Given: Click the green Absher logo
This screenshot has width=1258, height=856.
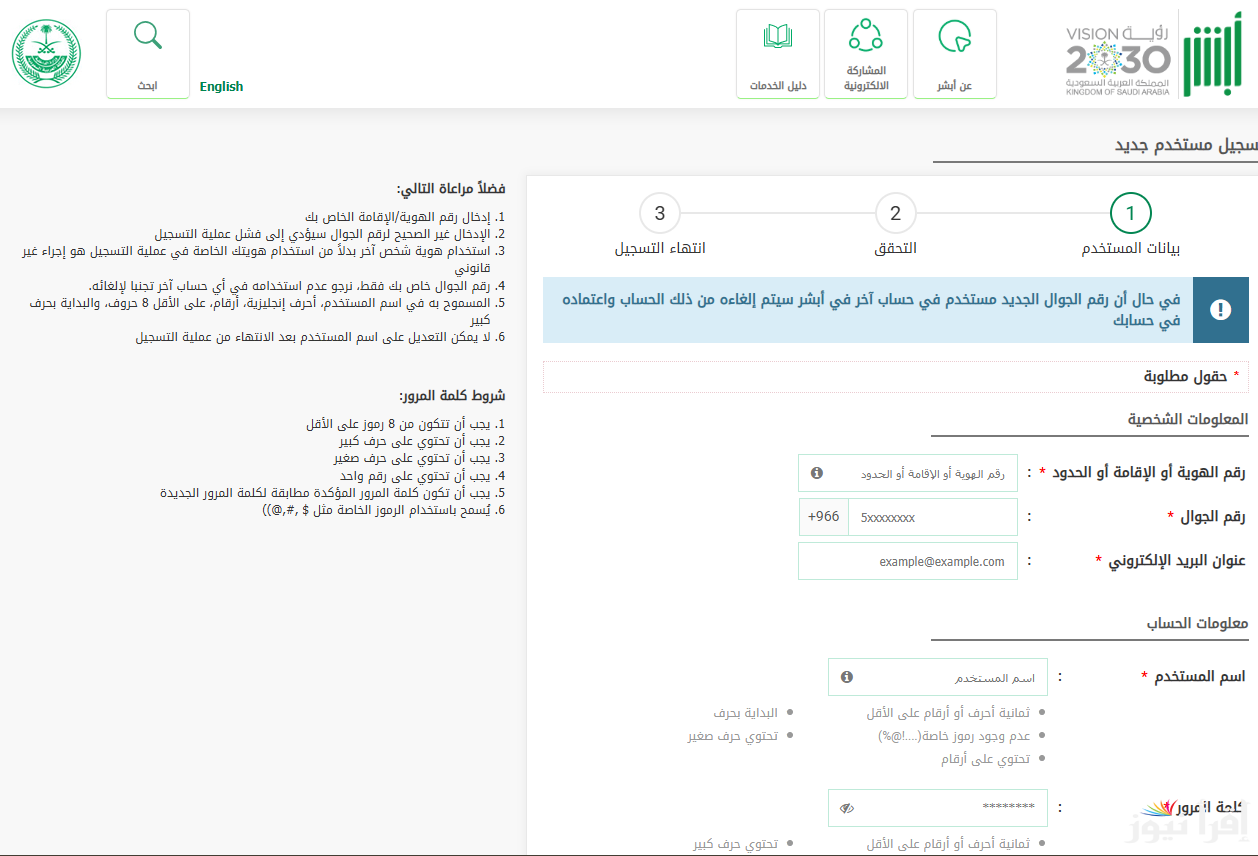Looking at the screenshot, I should (1214, 55).
